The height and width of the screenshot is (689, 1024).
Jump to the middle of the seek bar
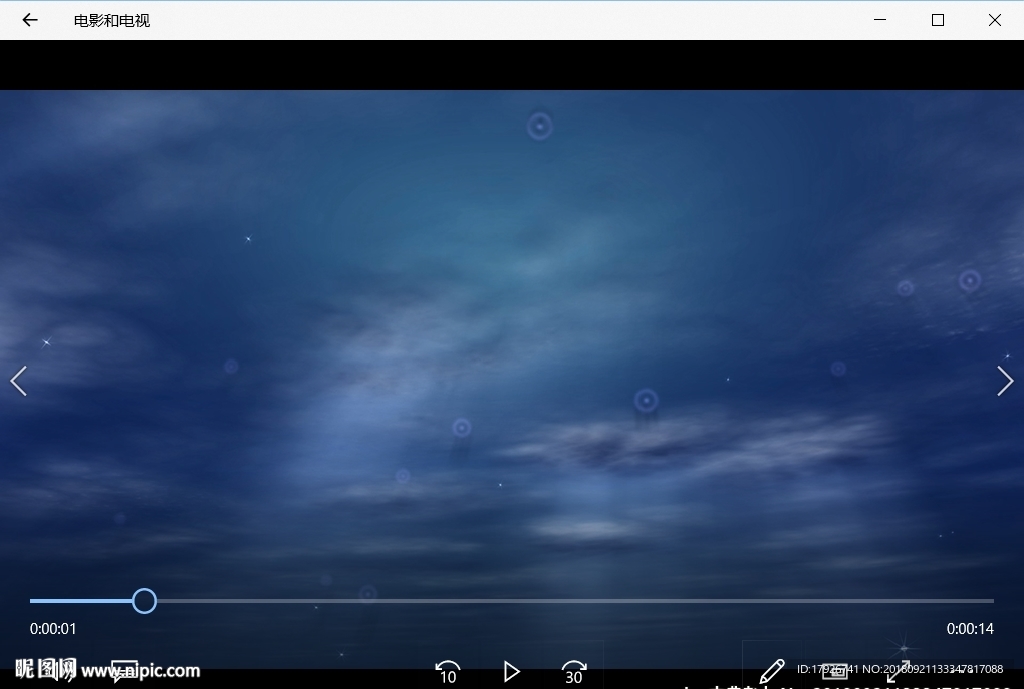(512, 601)
